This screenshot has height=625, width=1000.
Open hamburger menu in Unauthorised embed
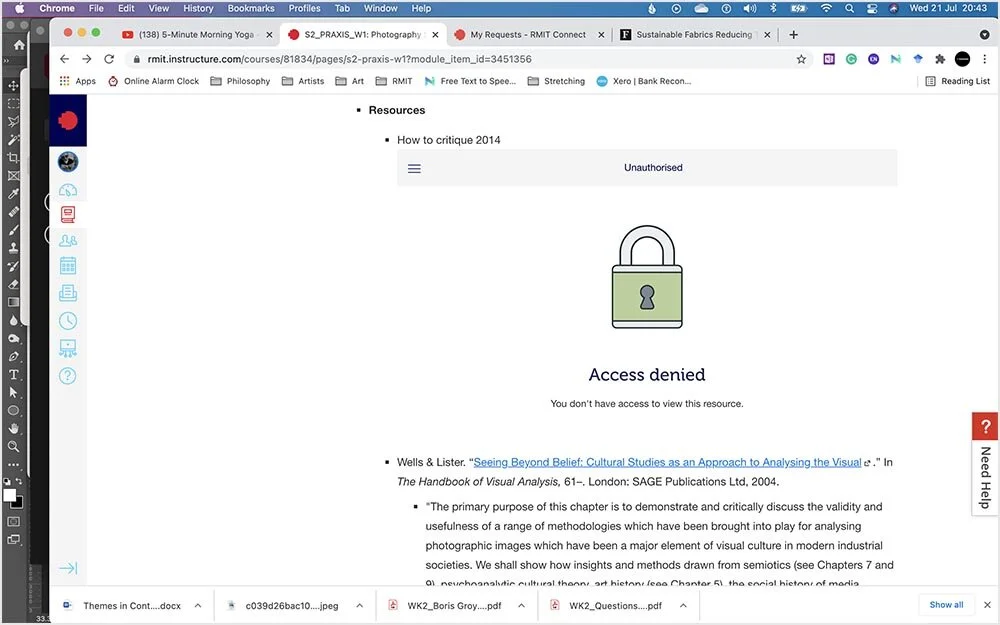(415, 168)
